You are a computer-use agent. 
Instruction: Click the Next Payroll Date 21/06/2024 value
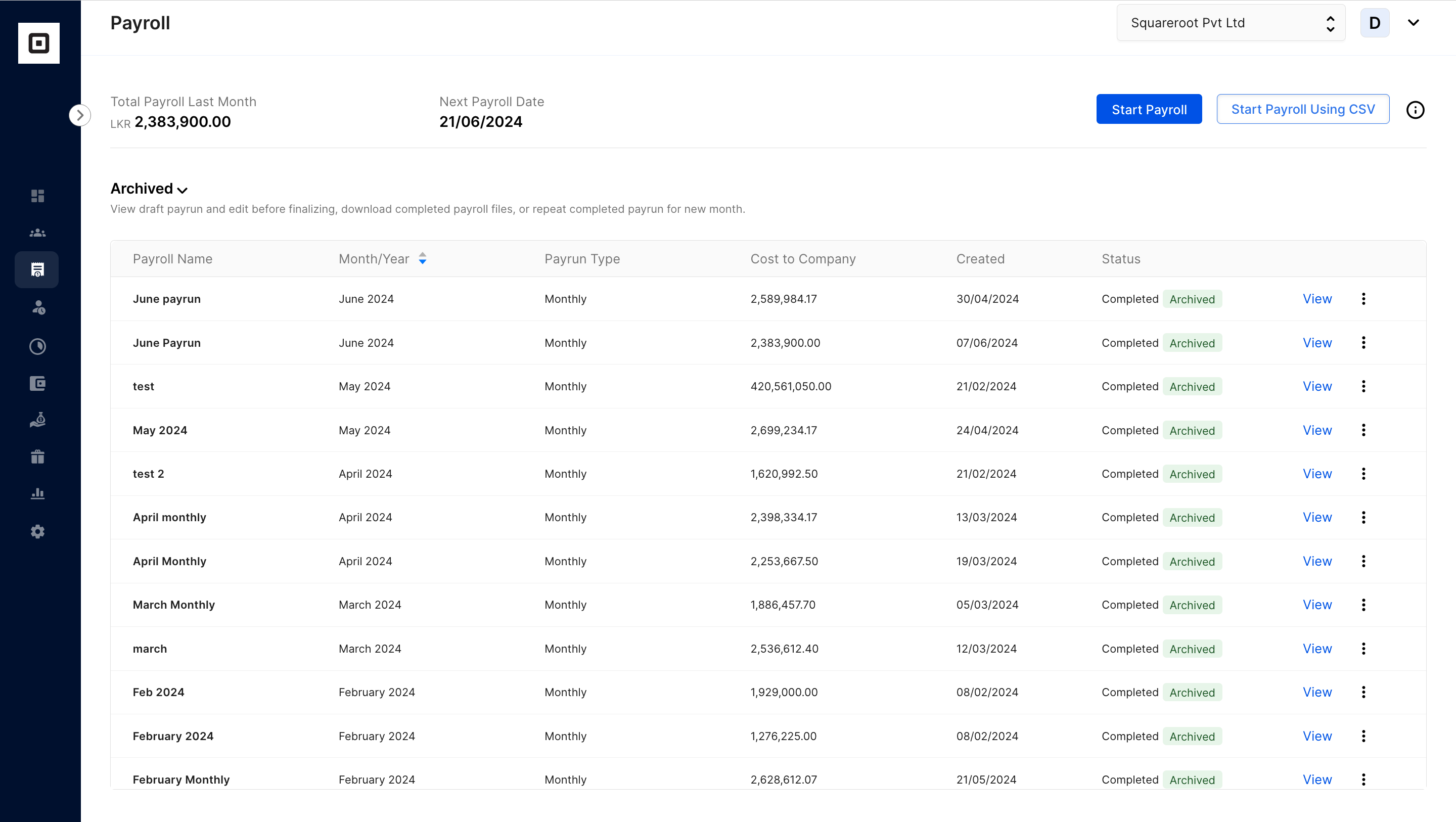click(x=480, y=121)
